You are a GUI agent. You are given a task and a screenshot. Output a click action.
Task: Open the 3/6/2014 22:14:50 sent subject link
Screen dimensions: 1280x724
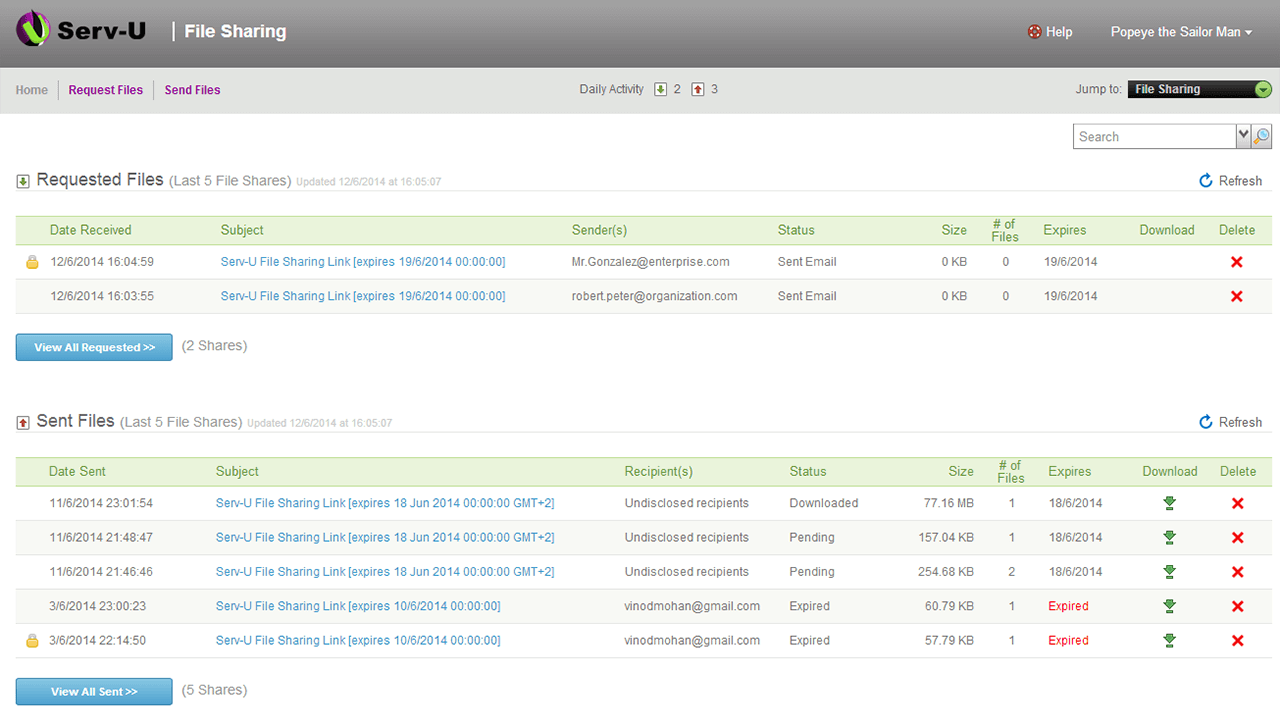tap(358, 640)
